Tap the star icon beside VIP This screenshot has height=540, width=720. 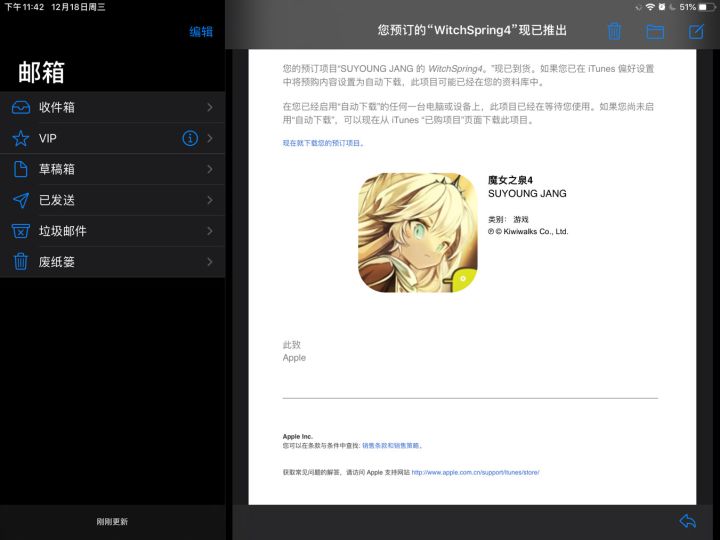21,138
